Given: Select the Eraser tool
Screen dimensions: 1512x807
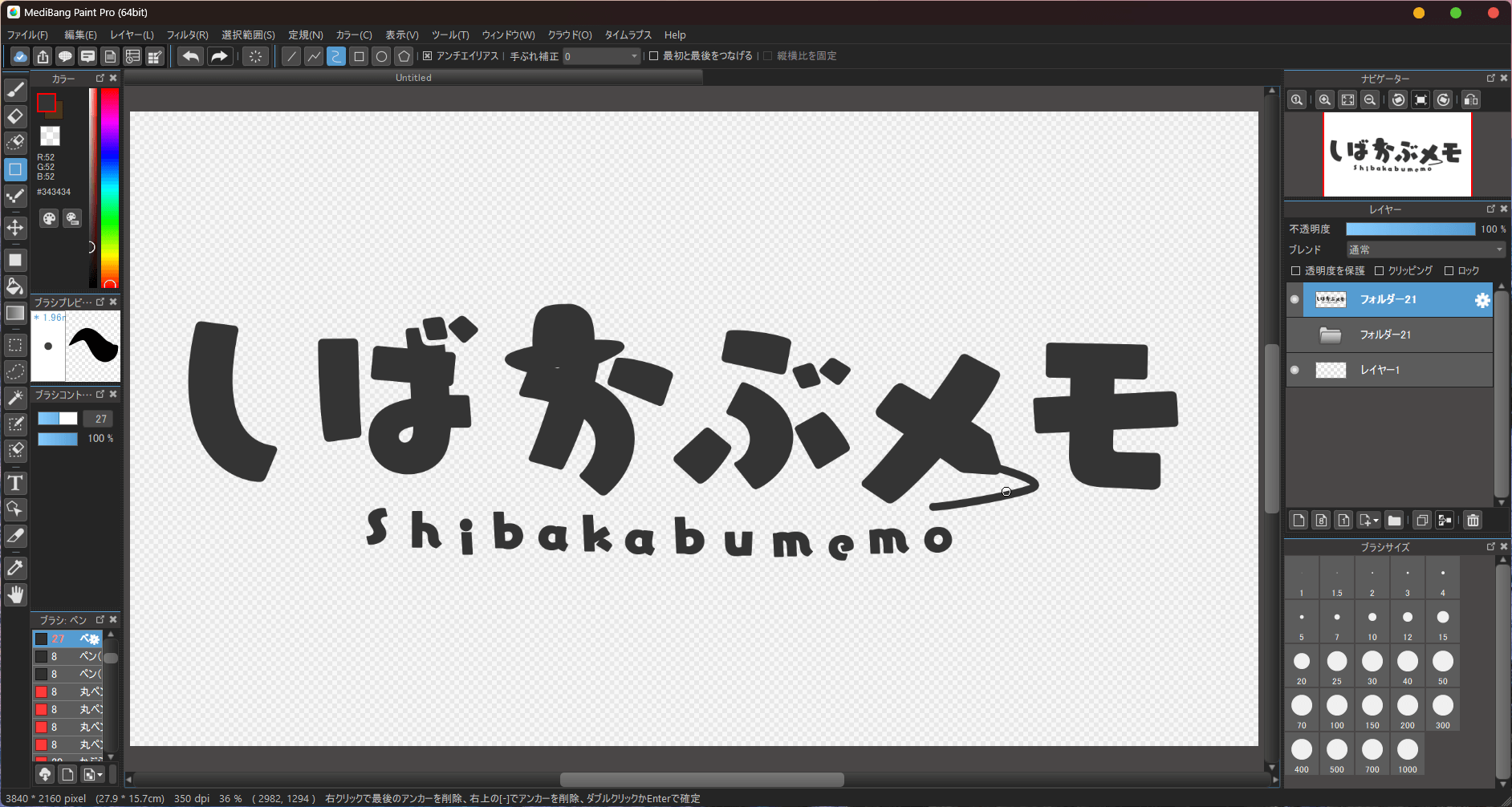Looking at the screenshot, I should [x=15, y=116].
